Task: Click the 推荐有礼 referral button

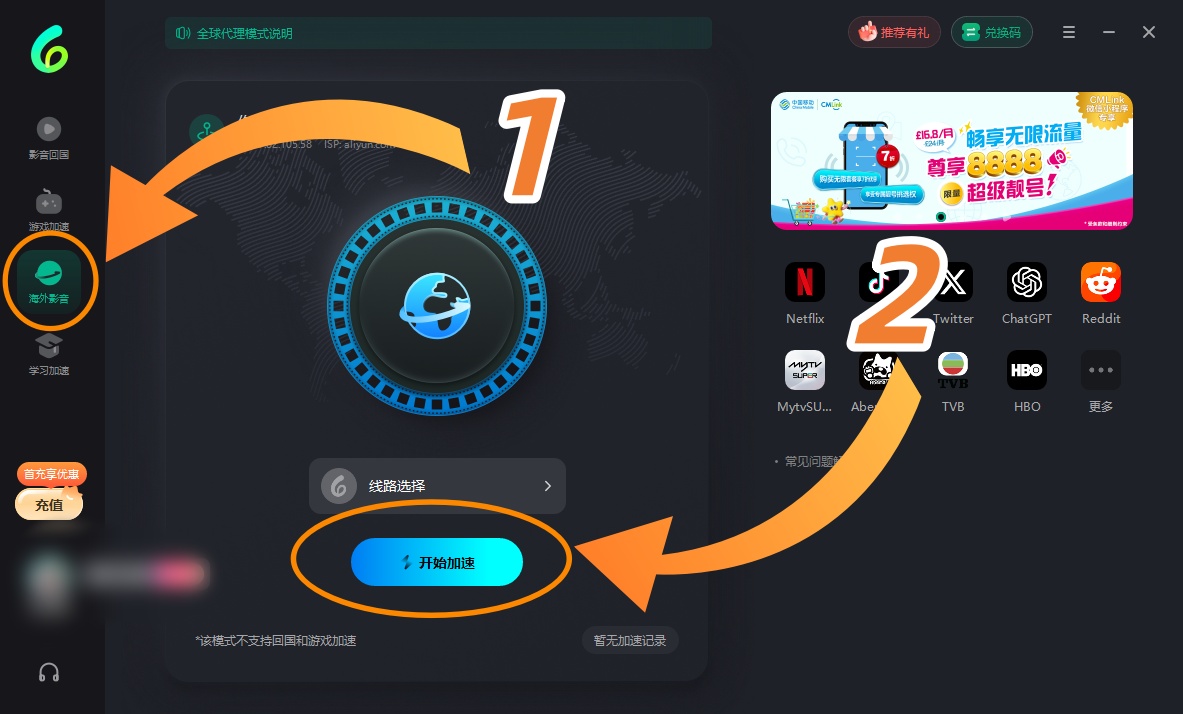Action: [894, 32]
